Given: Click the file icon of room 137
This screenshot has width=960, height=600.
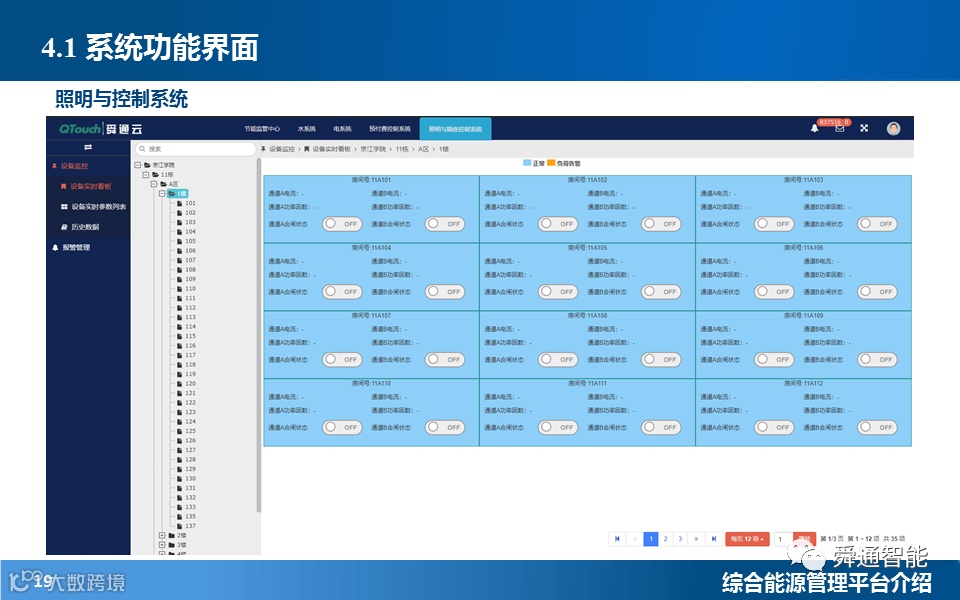Looking at the screenshot, I should click(x=179, y=526).
